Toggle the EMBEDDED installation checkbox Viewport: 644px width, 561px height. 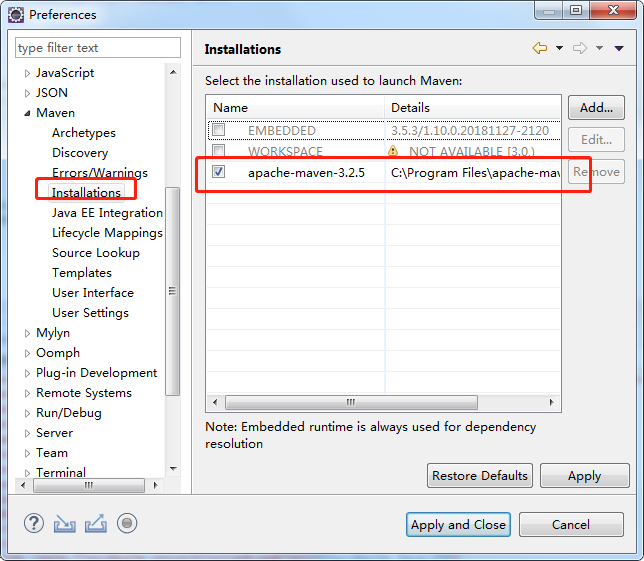[218, 130]
